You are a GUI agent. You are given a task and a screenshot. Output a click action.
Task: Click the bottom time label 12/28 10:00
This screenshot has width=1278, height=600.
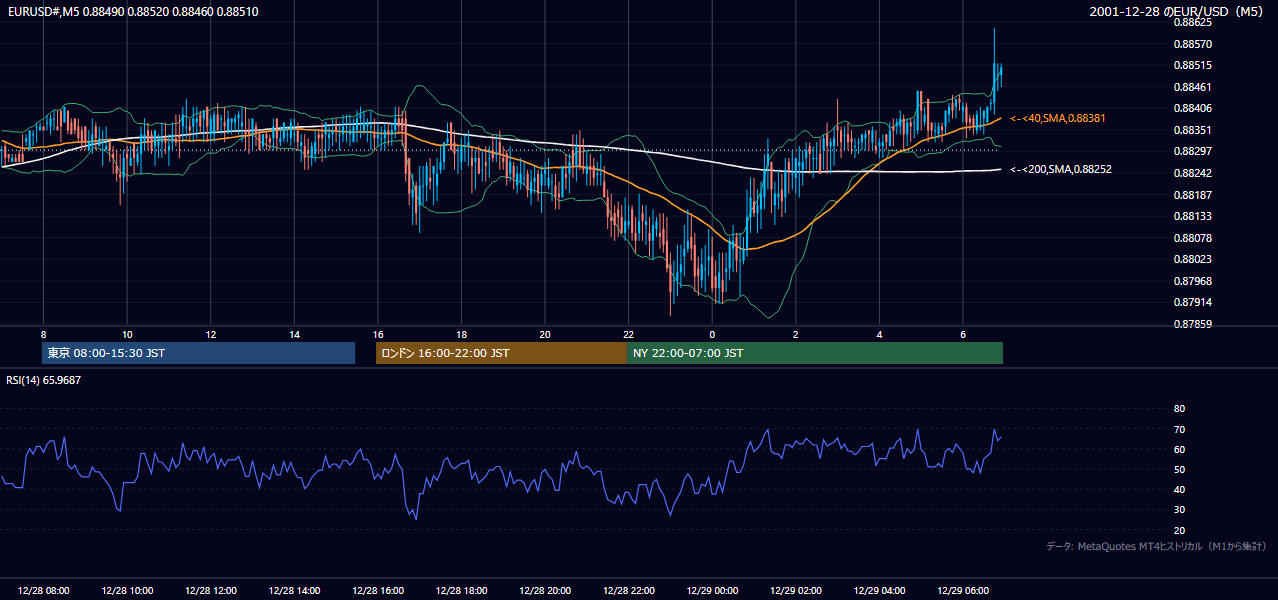click(127, 591)
